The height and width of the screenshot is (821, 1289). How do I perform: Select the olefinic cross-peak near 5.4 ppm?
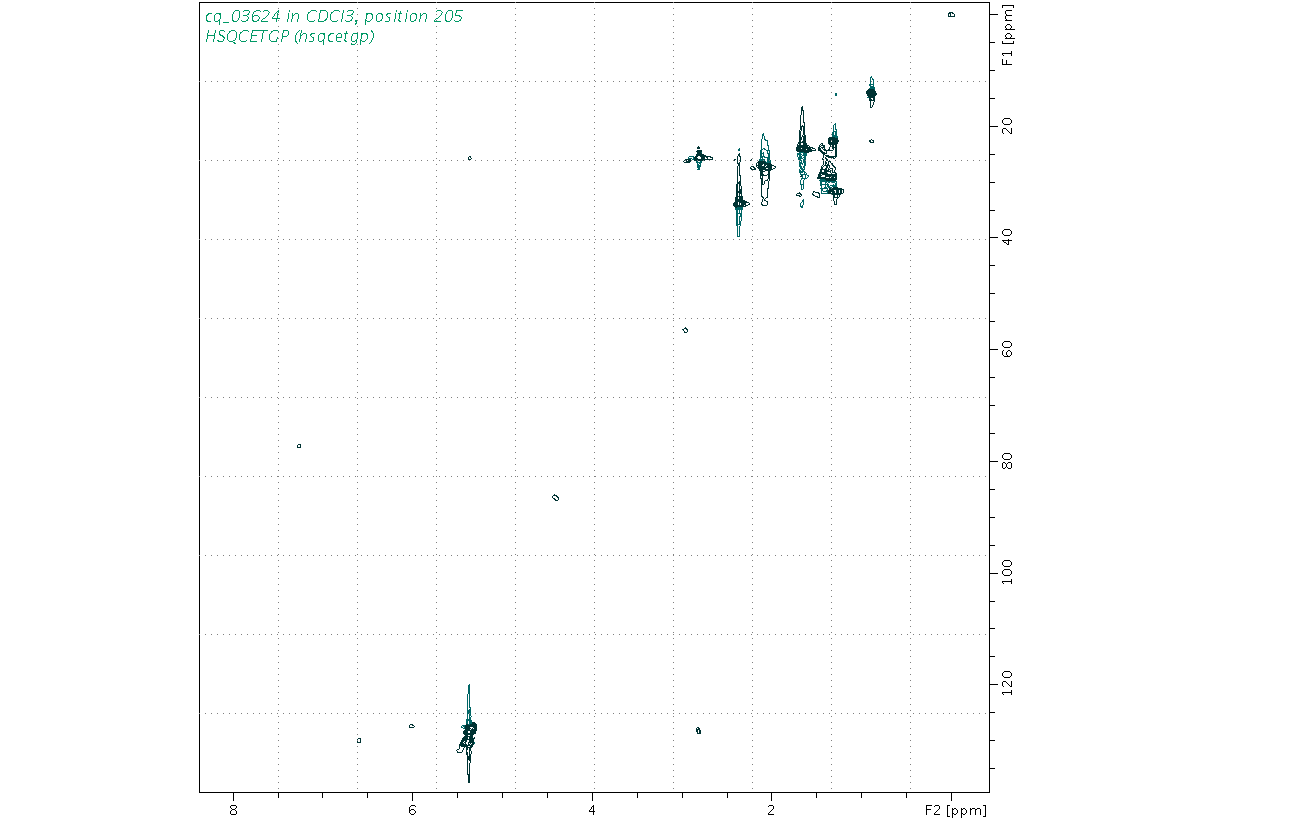[468, 734]
